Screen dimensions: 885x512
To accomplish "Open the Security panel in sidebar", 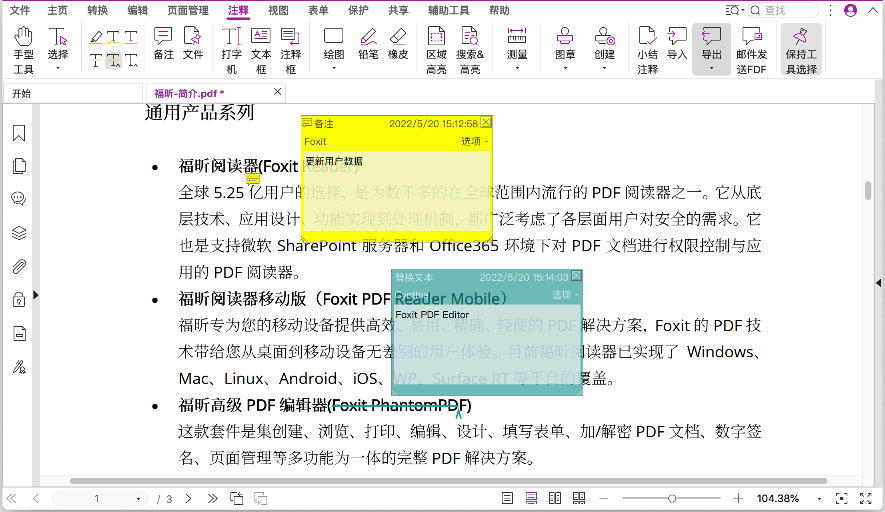I will [x=19, y=300].
